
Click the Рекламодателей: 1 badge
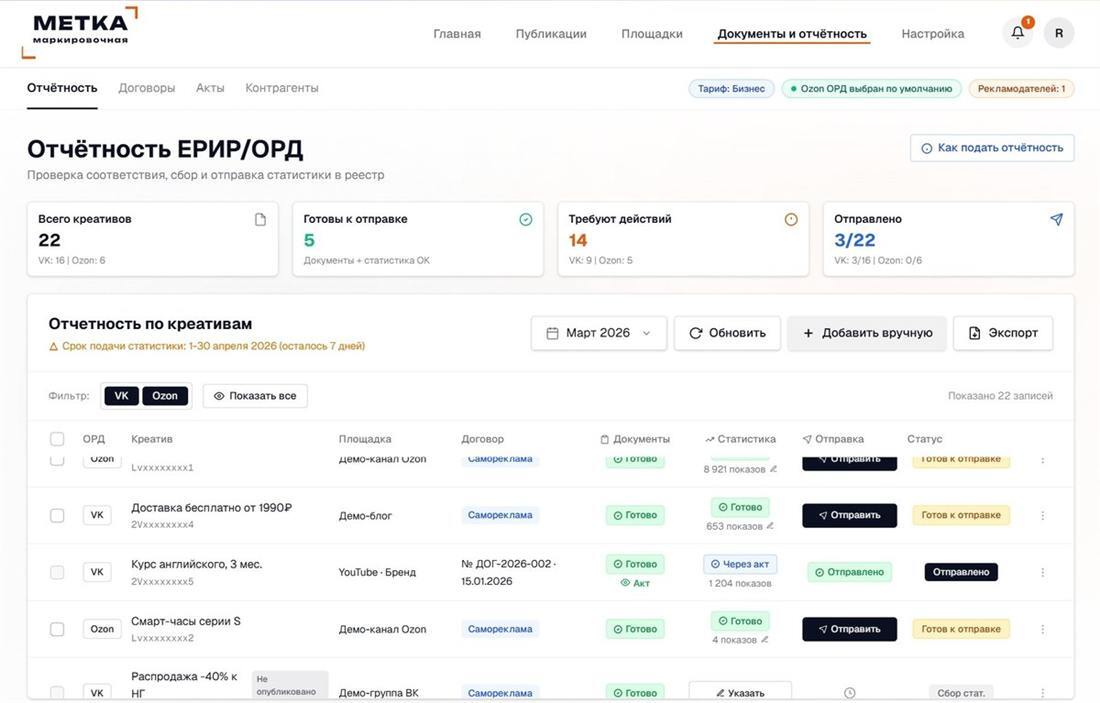pos(1021,88)
